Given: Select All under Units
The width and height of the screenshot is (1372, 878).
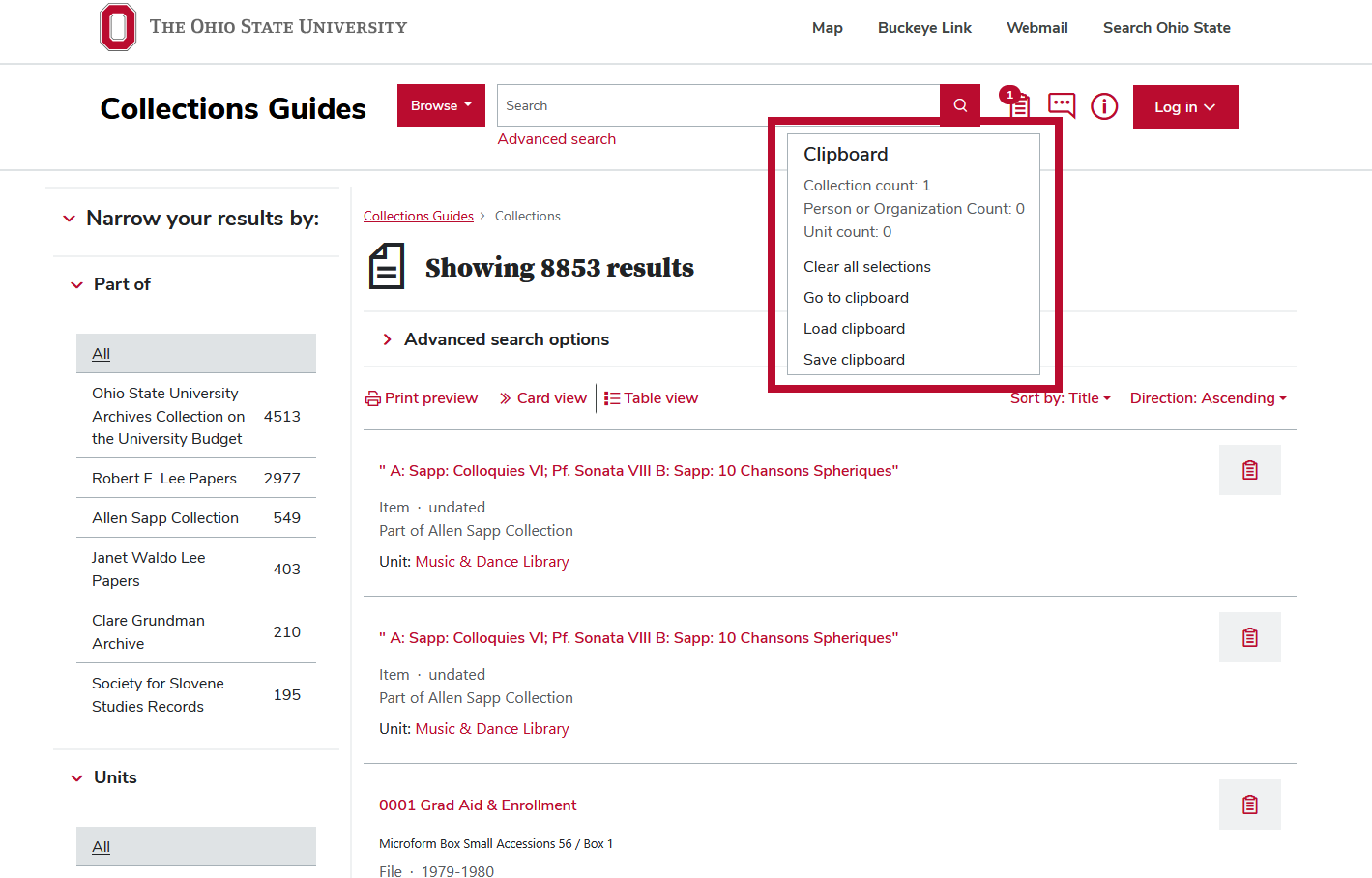Looking at the screenshot, I should pyautogui.click(x=196, y=847).
